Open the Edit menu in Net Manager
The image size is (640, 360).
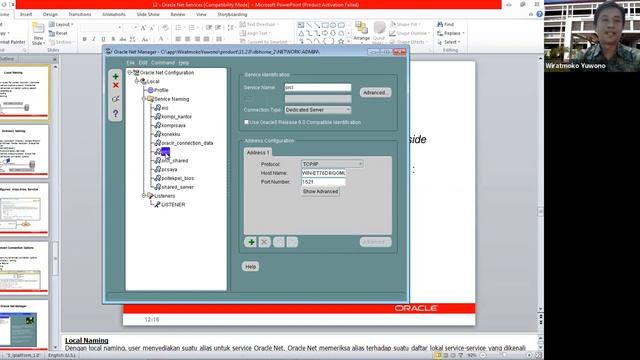point(143,62)
